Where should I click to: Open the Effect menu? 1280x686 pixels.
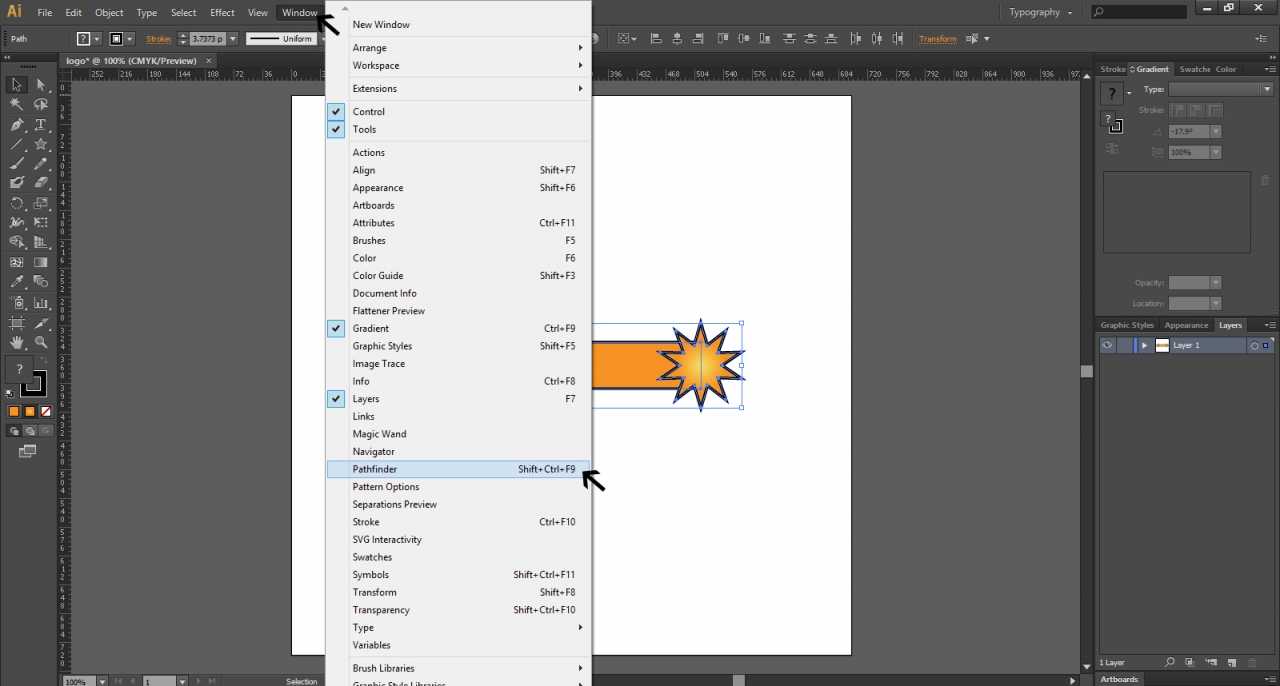(222, 13)
